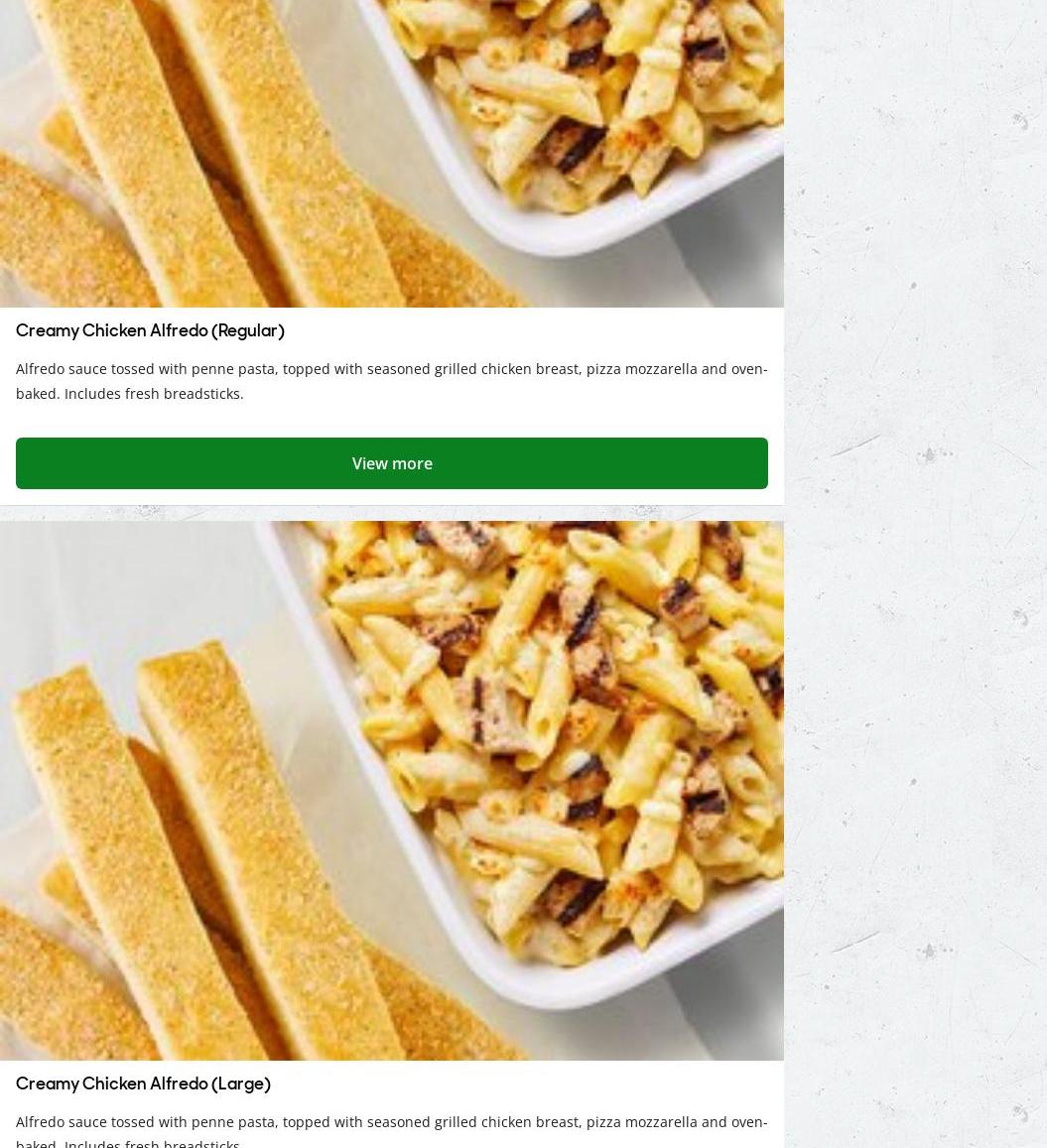Click the green View more button
The image size is (1047, 1148).
click(392, 463)
